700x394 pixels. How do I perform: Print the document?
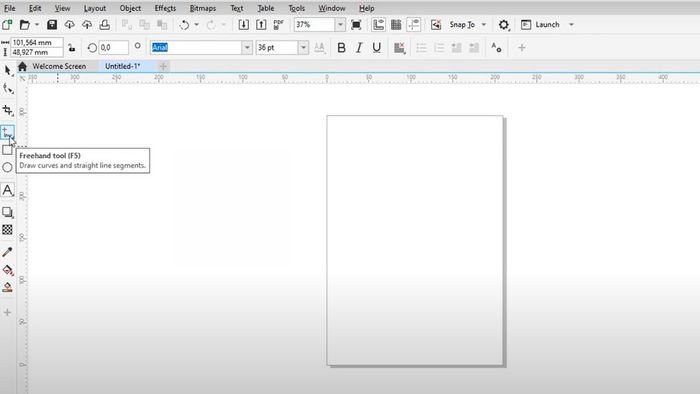[104, 25]
